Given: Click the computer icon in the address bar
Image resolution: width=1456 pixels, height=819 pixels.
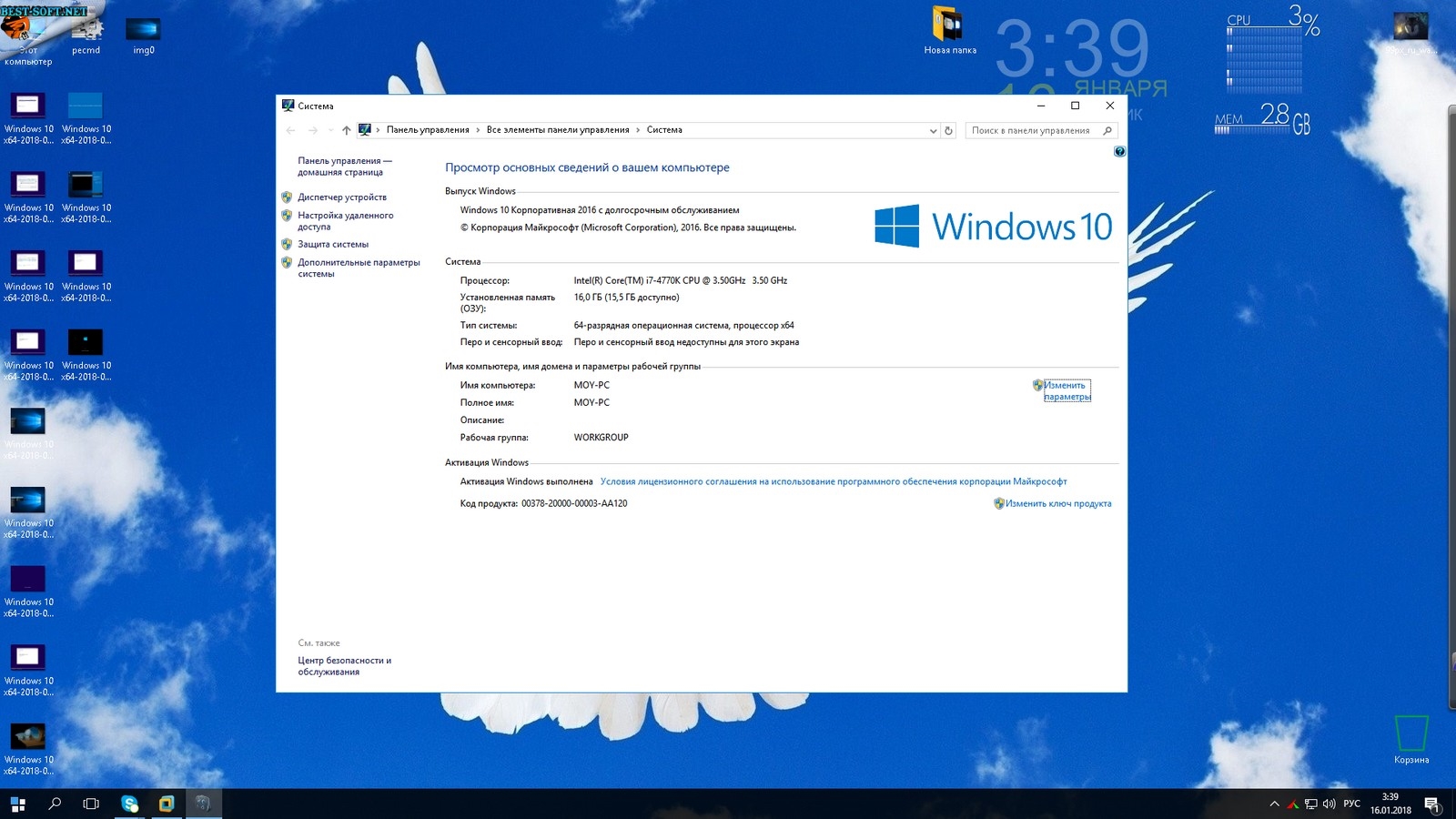Looking at the screenshot, I should point(365,130).
